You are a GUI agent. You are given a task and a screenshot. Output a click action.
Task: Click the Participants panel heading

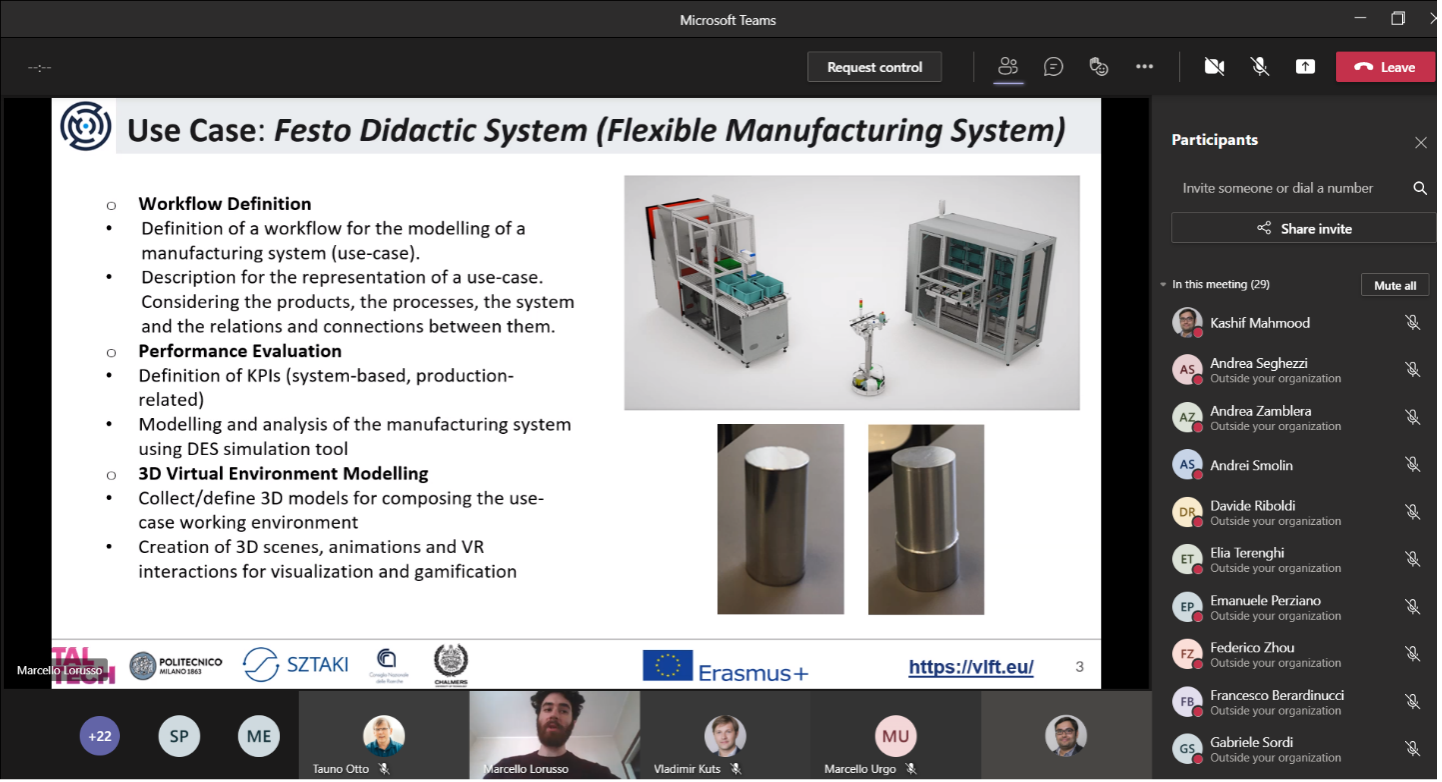[1214, 140]
